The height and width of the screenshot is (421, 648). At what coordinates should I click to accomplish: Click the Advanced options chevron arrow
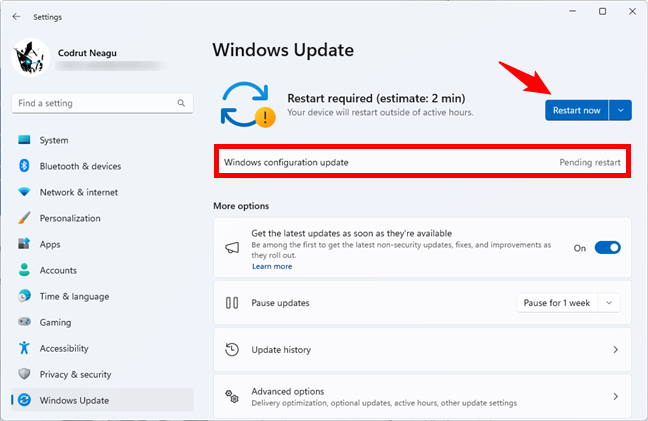pyautogui.click(x=615, y=396)
